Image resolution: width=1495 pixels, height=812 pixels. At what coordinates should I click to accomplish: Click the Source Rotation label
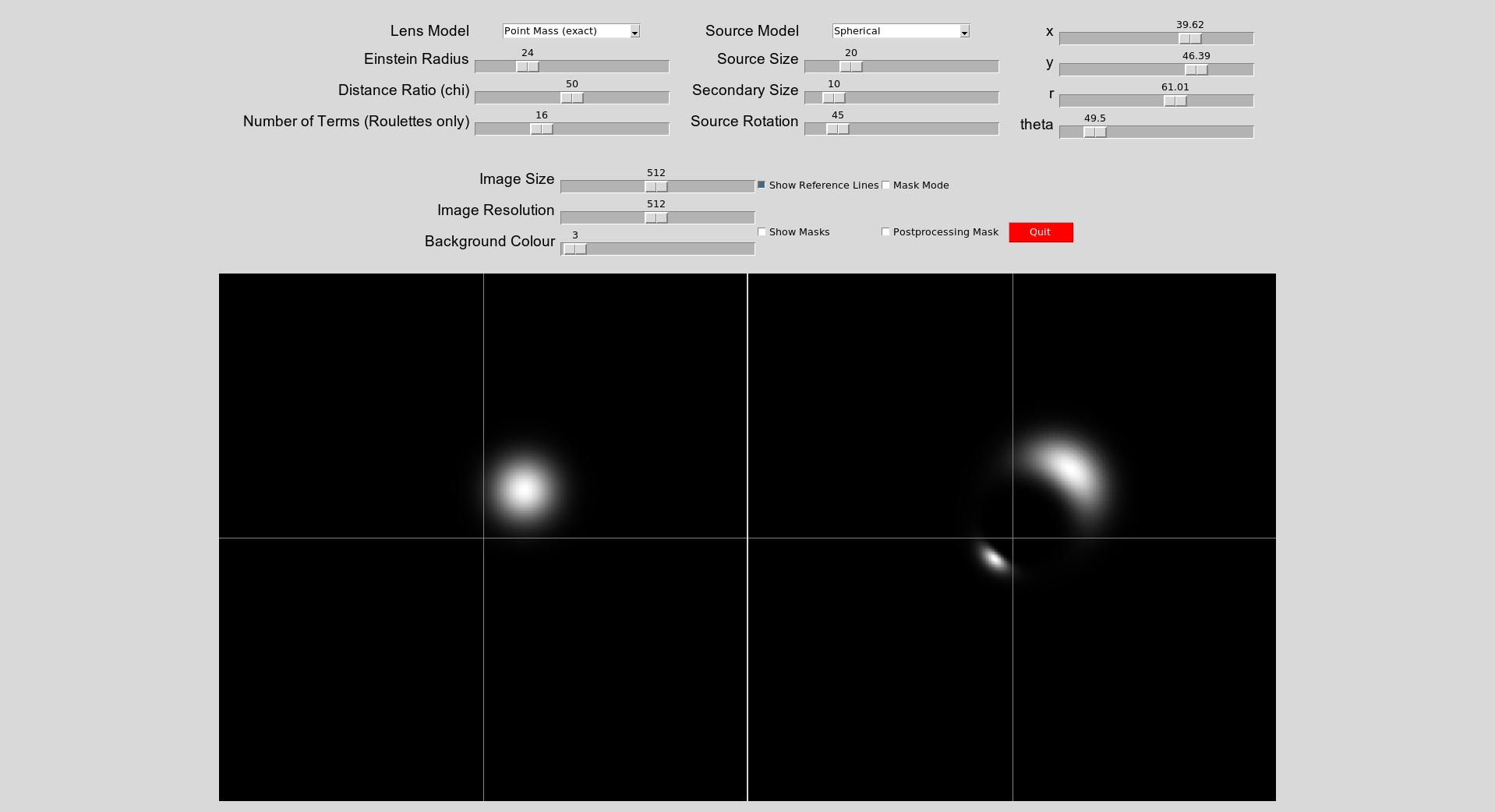pyautogui.click(x=744, y=122)
